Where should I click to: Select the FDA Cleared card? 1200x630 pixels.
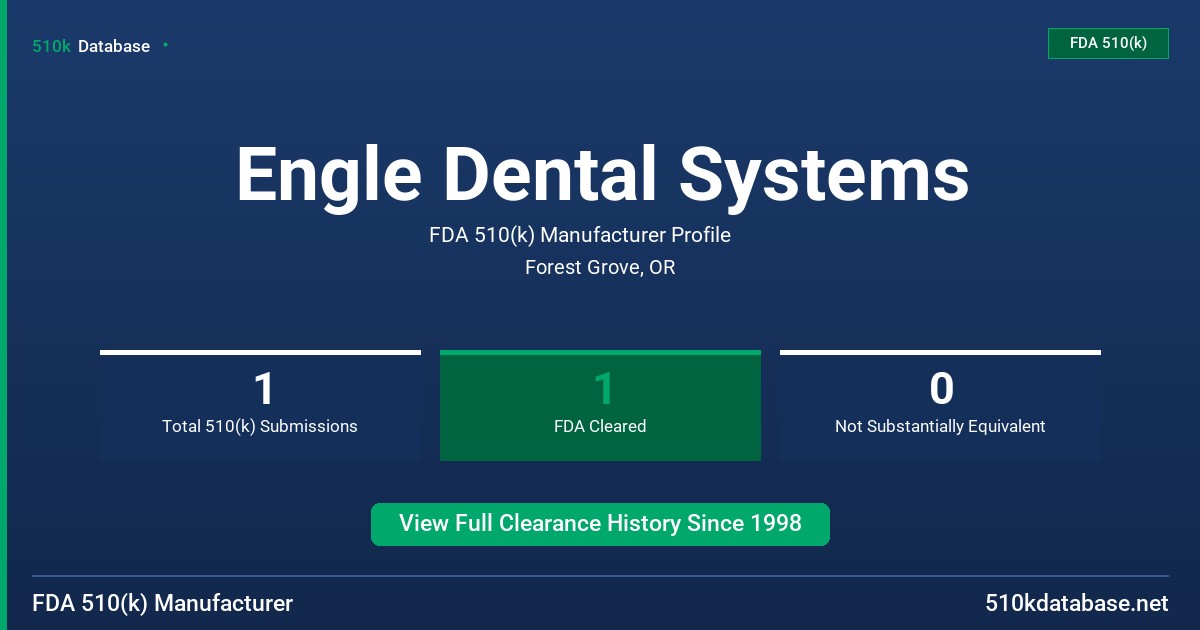click(600, 406)
